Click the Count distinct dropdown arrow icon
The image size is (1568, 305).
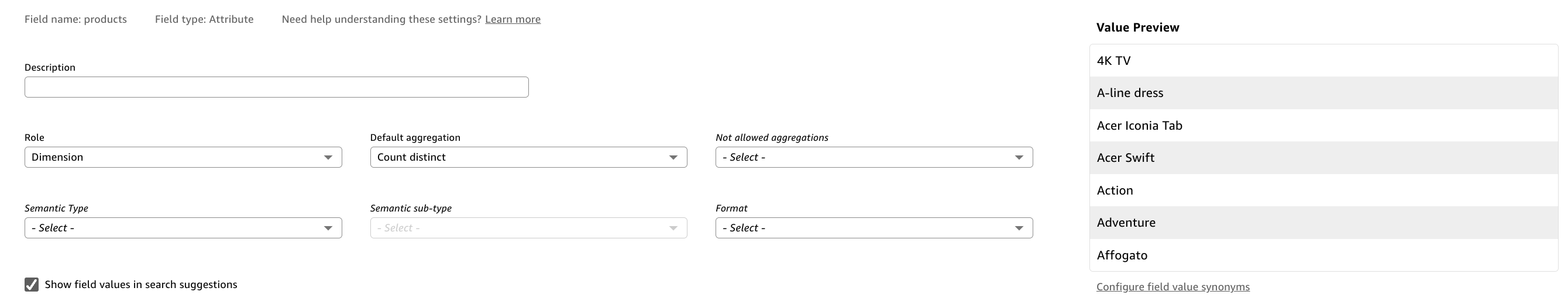tap(673, 157)
